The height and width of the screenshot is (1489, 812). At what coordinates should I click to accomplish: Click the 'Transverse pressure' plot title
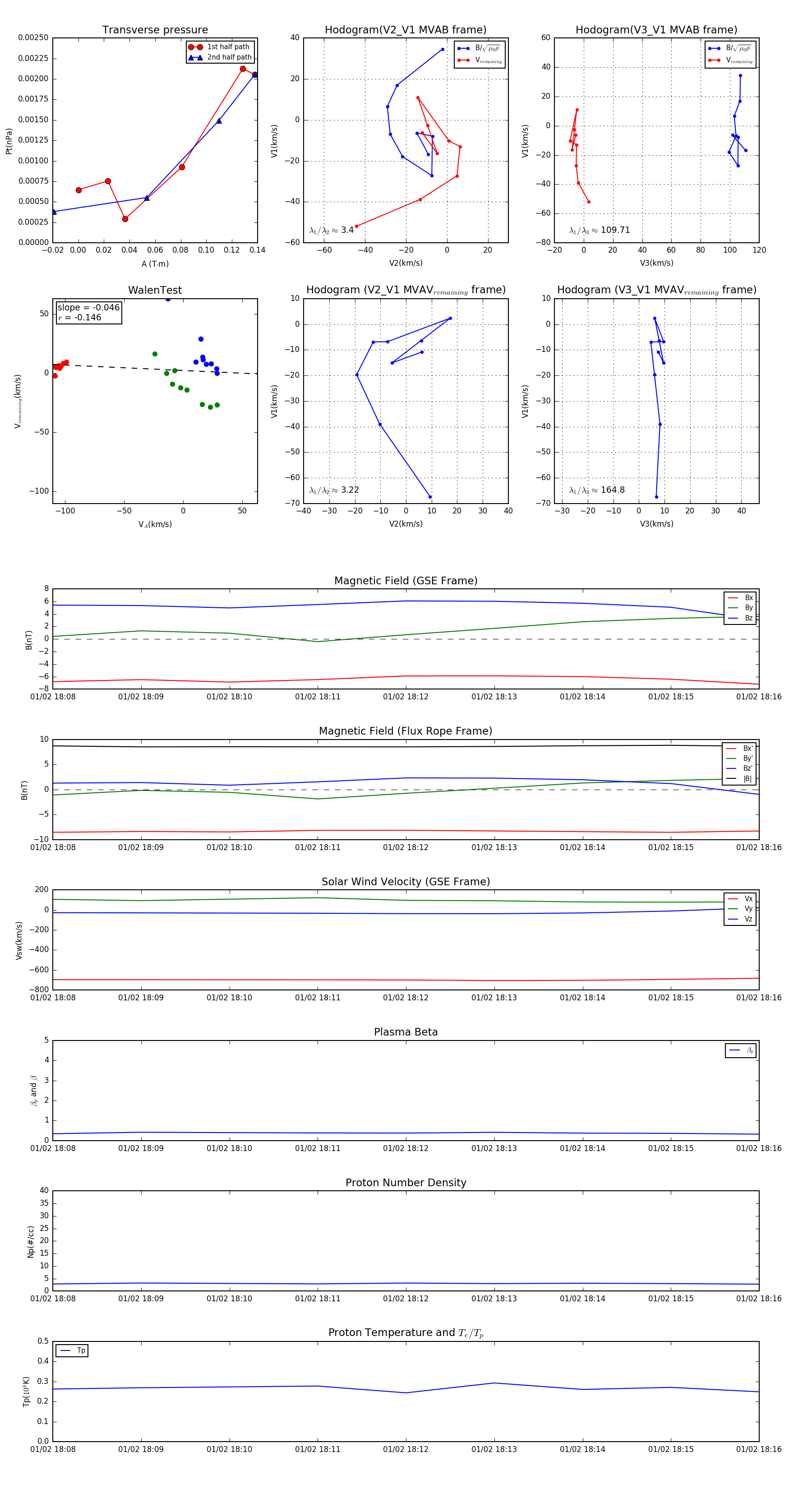pos(155,30)
